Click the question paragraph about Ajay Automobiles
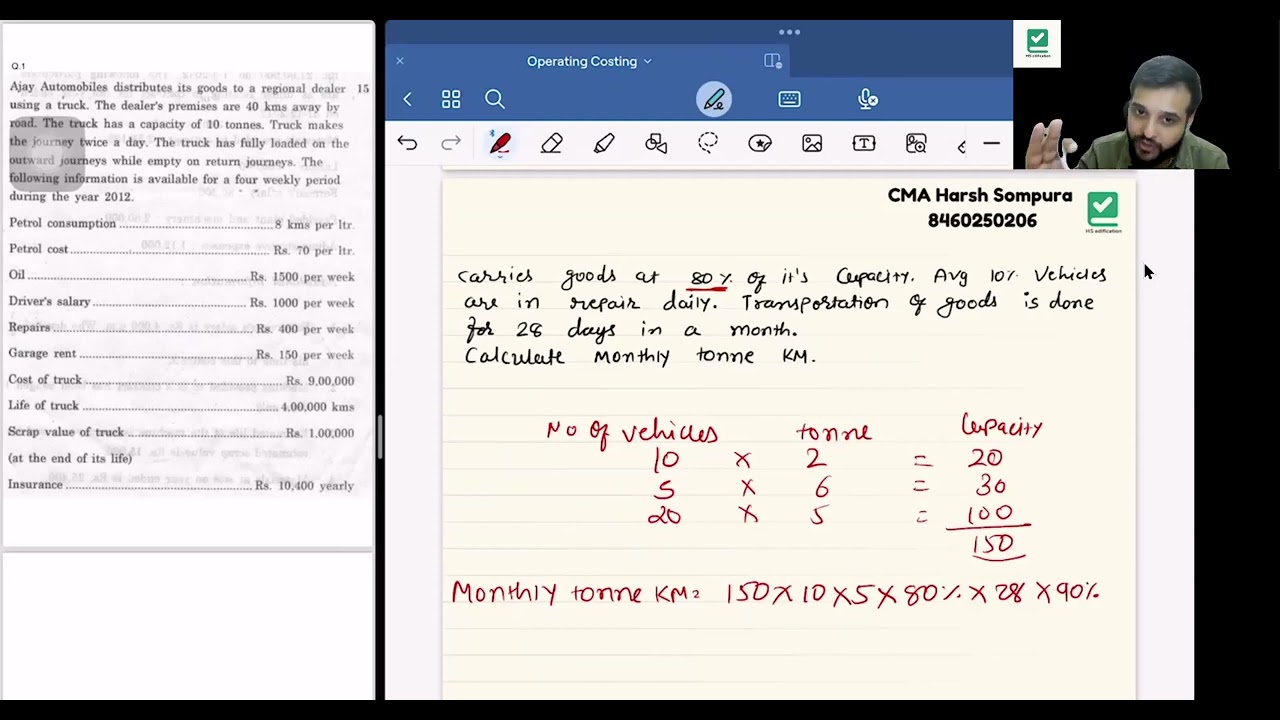This screenshot has width=1280, height=720. 180,142
